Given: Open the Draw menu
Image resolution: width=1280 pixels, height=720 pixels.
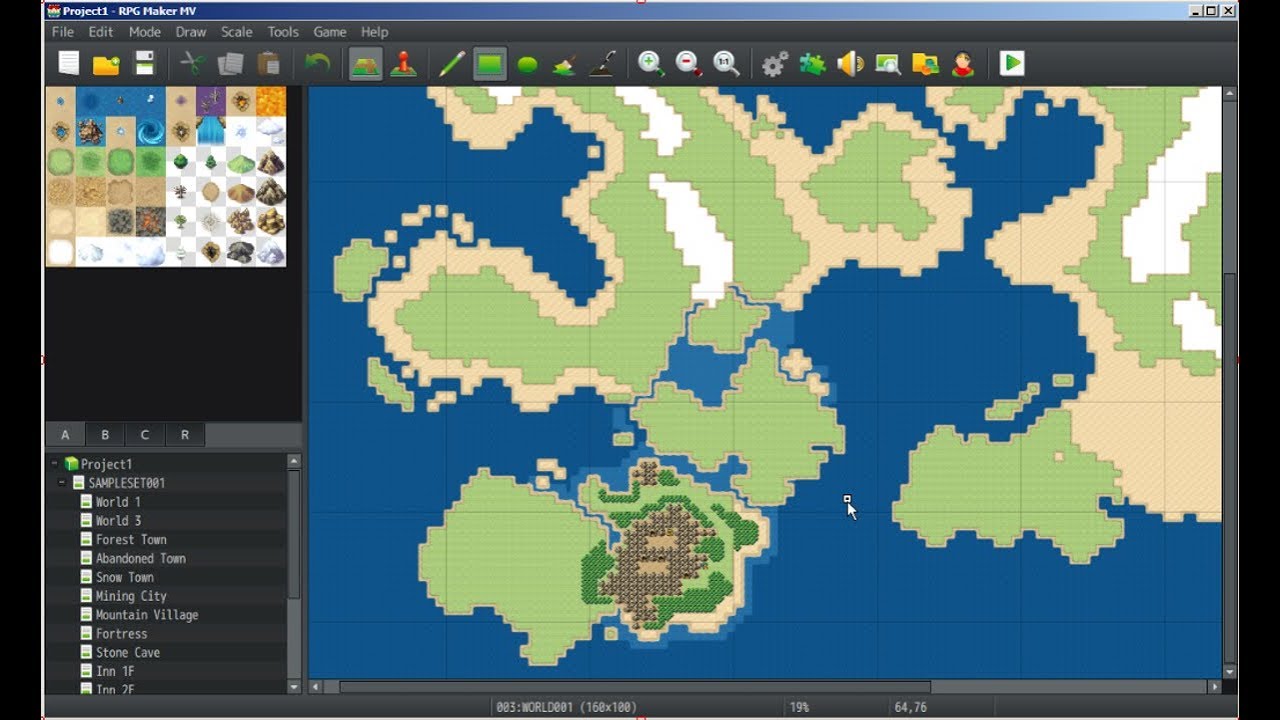Looking at the screenshot, I should [191, 32].
